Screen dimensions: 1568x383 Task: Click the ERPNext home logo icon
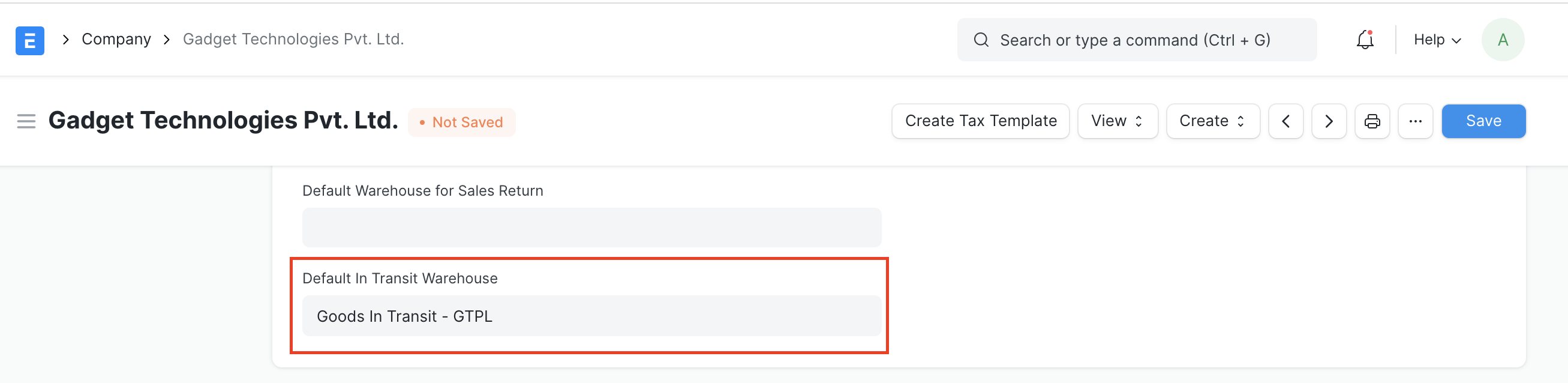(30, 40)
